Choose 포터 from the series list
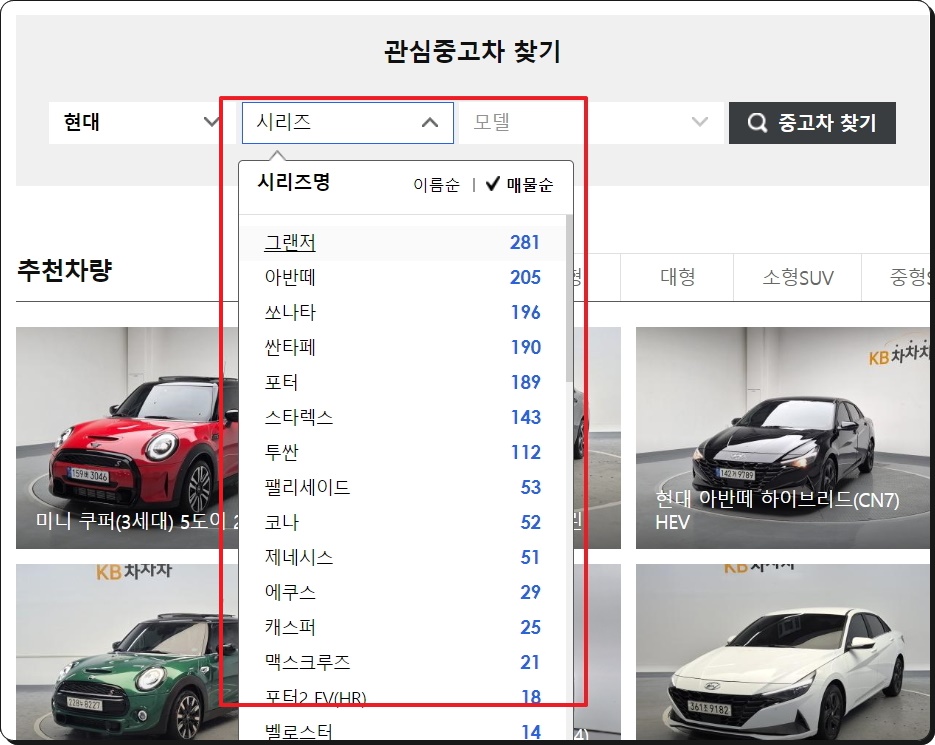The height and width of the screenshot is (745, 935). click(x=402, y=382)
